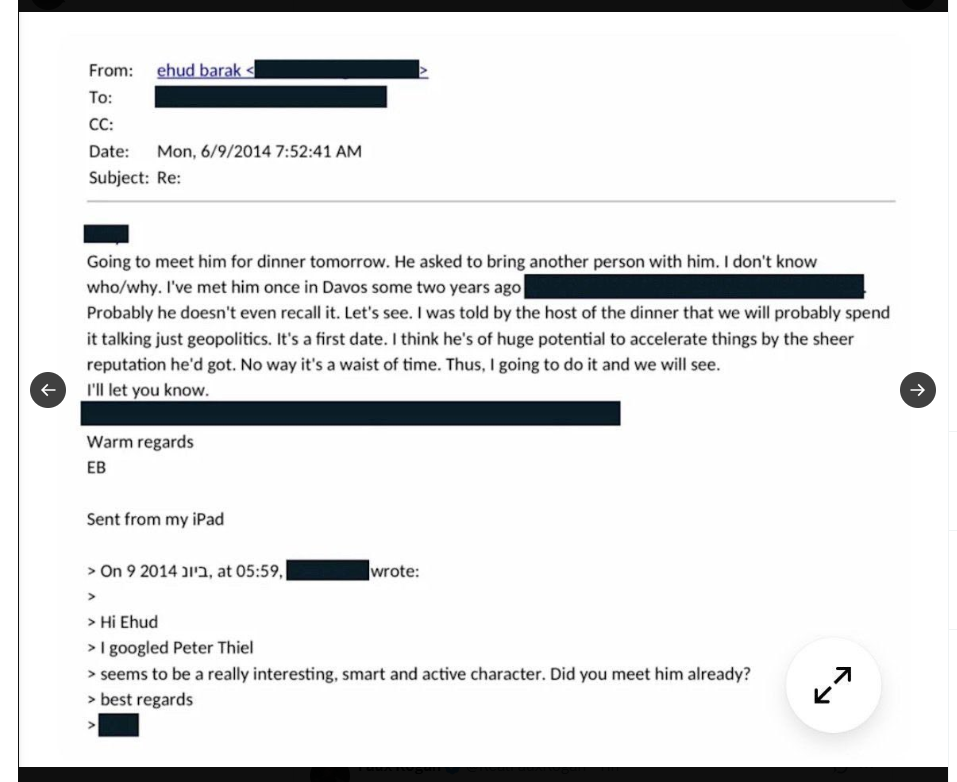Click the Subject line reading Re:

(168, 178)
